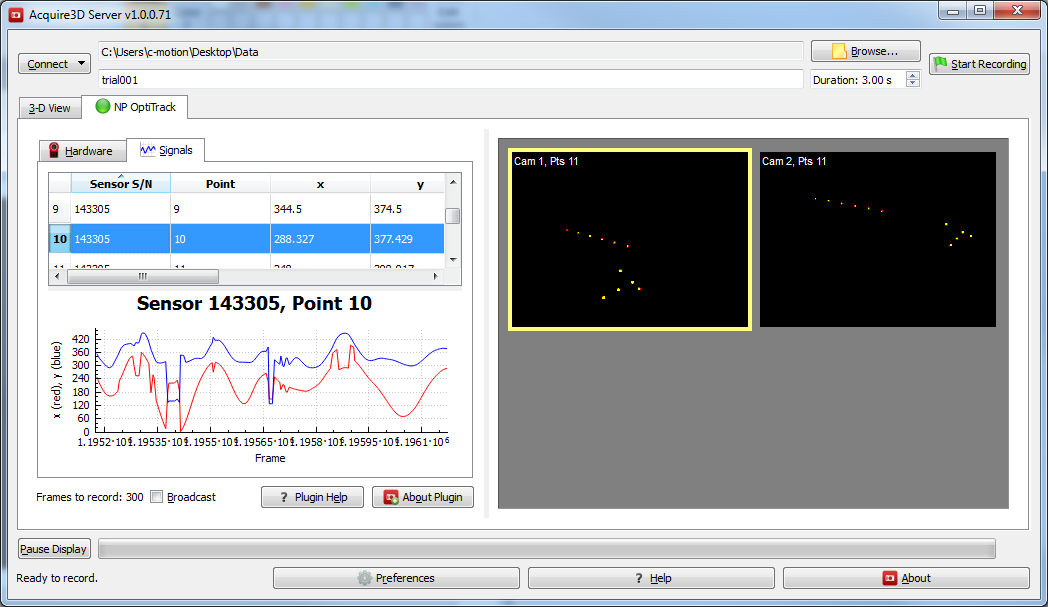Open Preferences

click(396, 578)
